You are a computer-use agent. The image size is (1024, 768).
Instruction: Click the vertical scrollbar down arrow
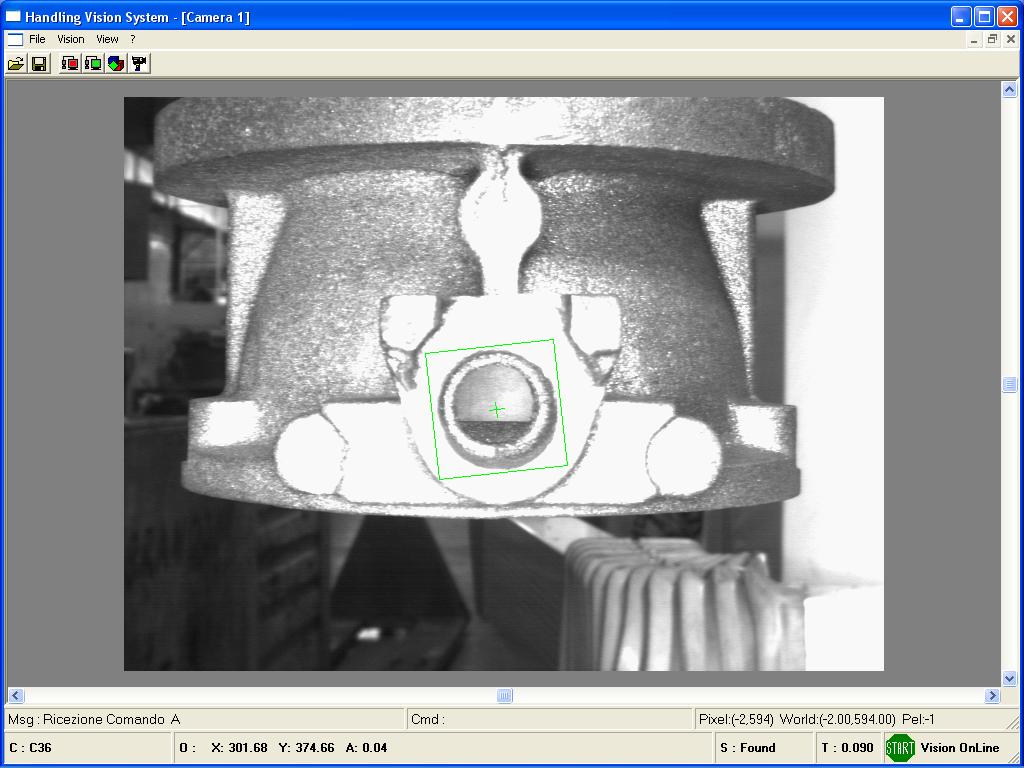coord(1009,679)
